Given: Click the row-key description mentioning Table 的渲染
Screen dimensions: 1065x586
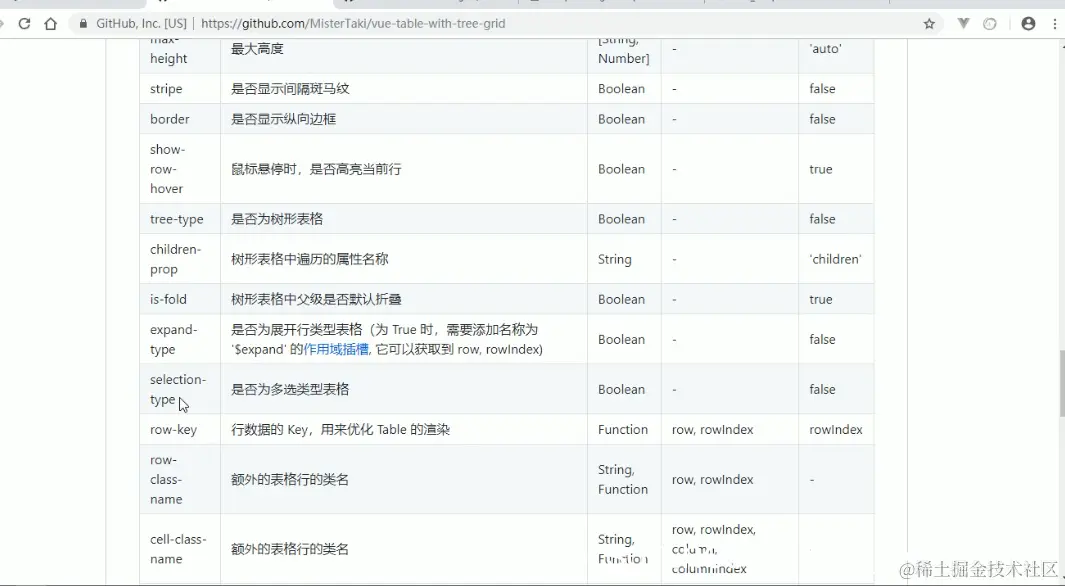Looking at the screenshot, I should pyautogui.click(x=340, y=430).
